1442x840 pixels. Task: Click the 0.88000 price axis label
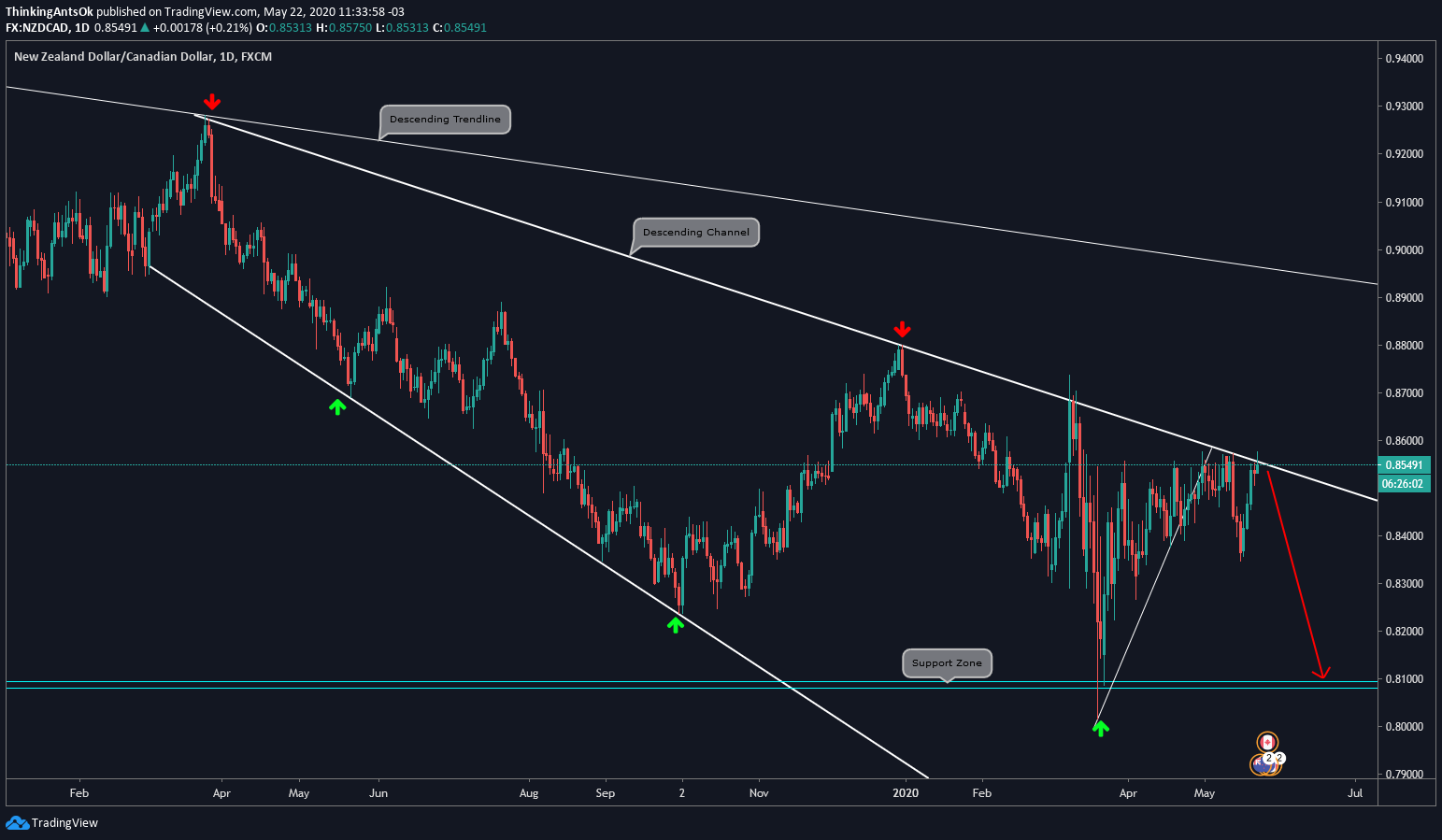1404,346
